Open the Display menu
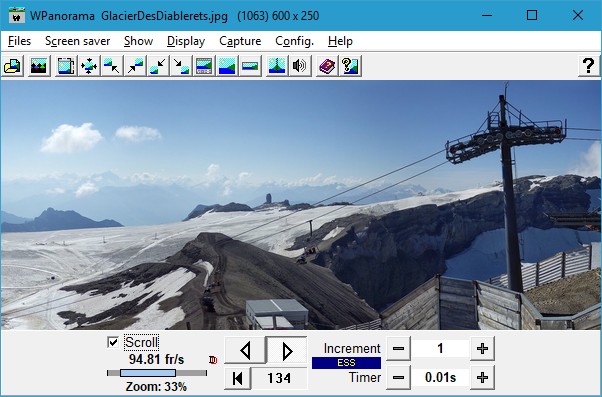 coord(186,41)
